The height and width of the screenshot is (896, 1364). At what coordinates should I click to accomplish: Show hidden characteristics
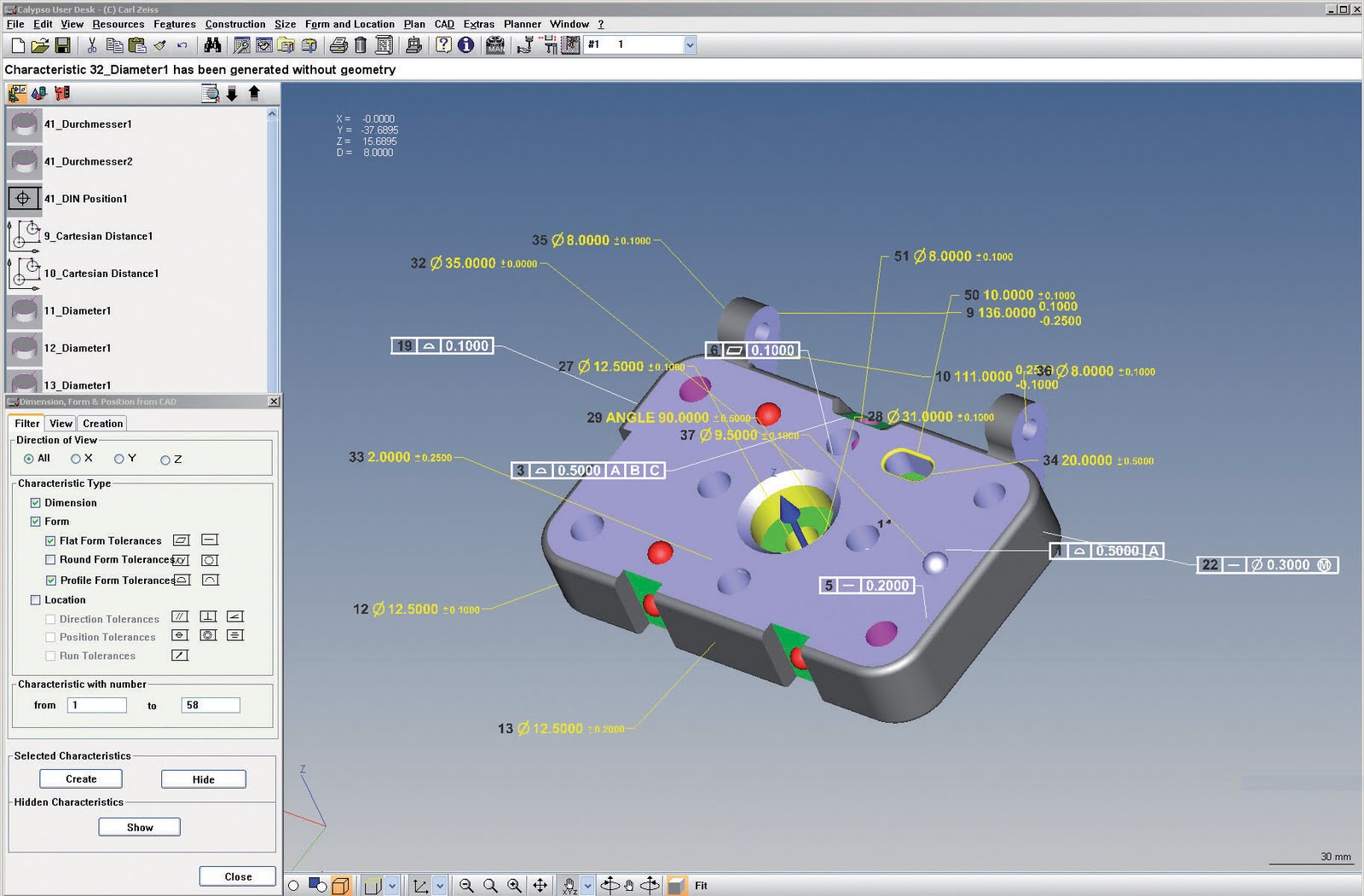[x=139, y=826]
